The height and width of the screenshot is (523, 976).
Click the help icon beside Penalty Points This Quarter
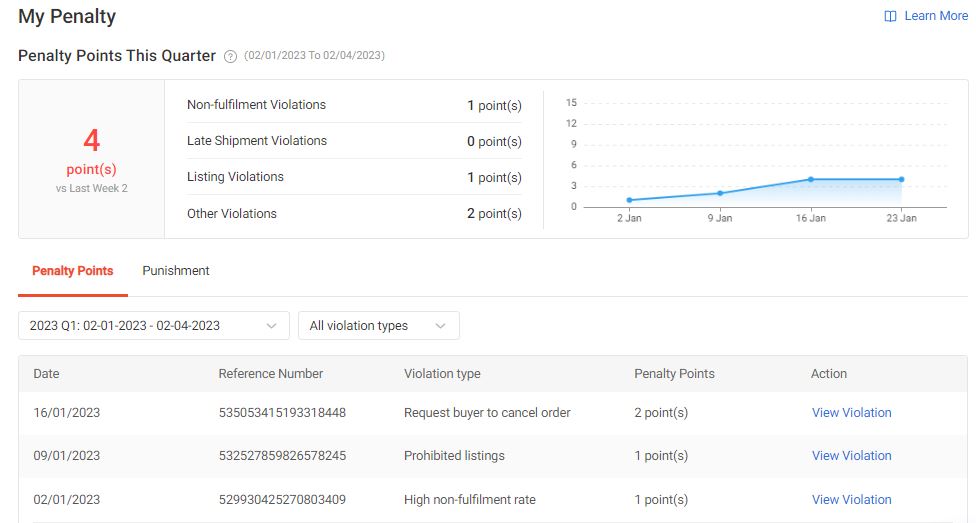click(x=230, y=56)
